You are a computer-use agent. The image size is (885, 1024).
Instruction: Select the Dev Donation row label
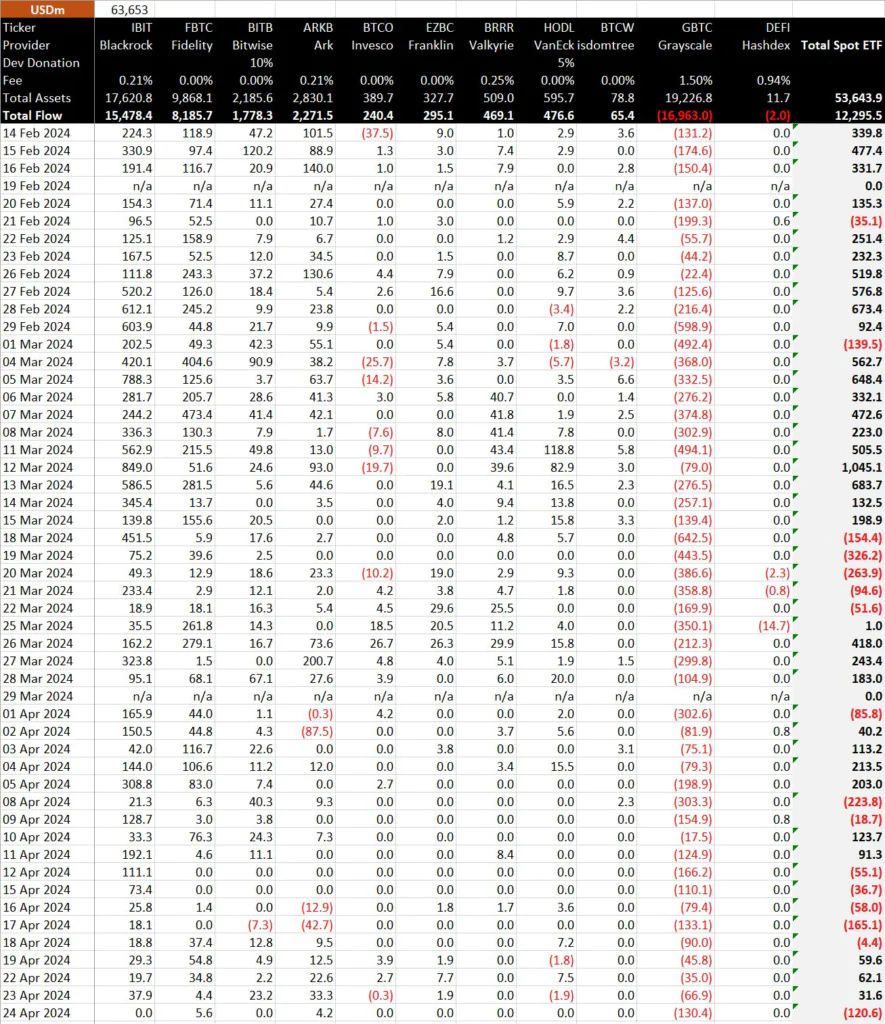(41, 63)
